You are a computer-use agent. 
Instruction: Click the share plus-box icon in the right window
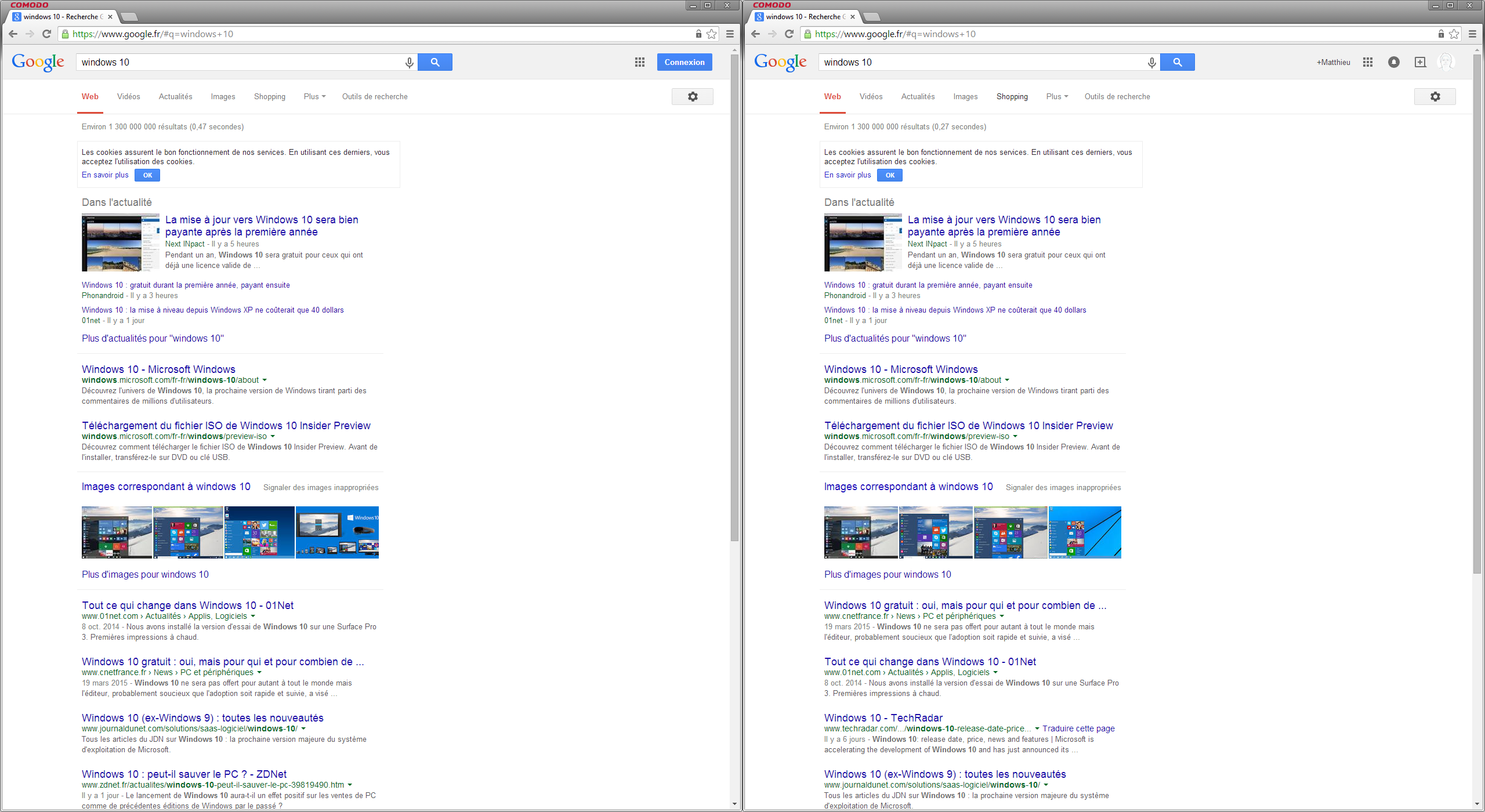click(1420, 62)
